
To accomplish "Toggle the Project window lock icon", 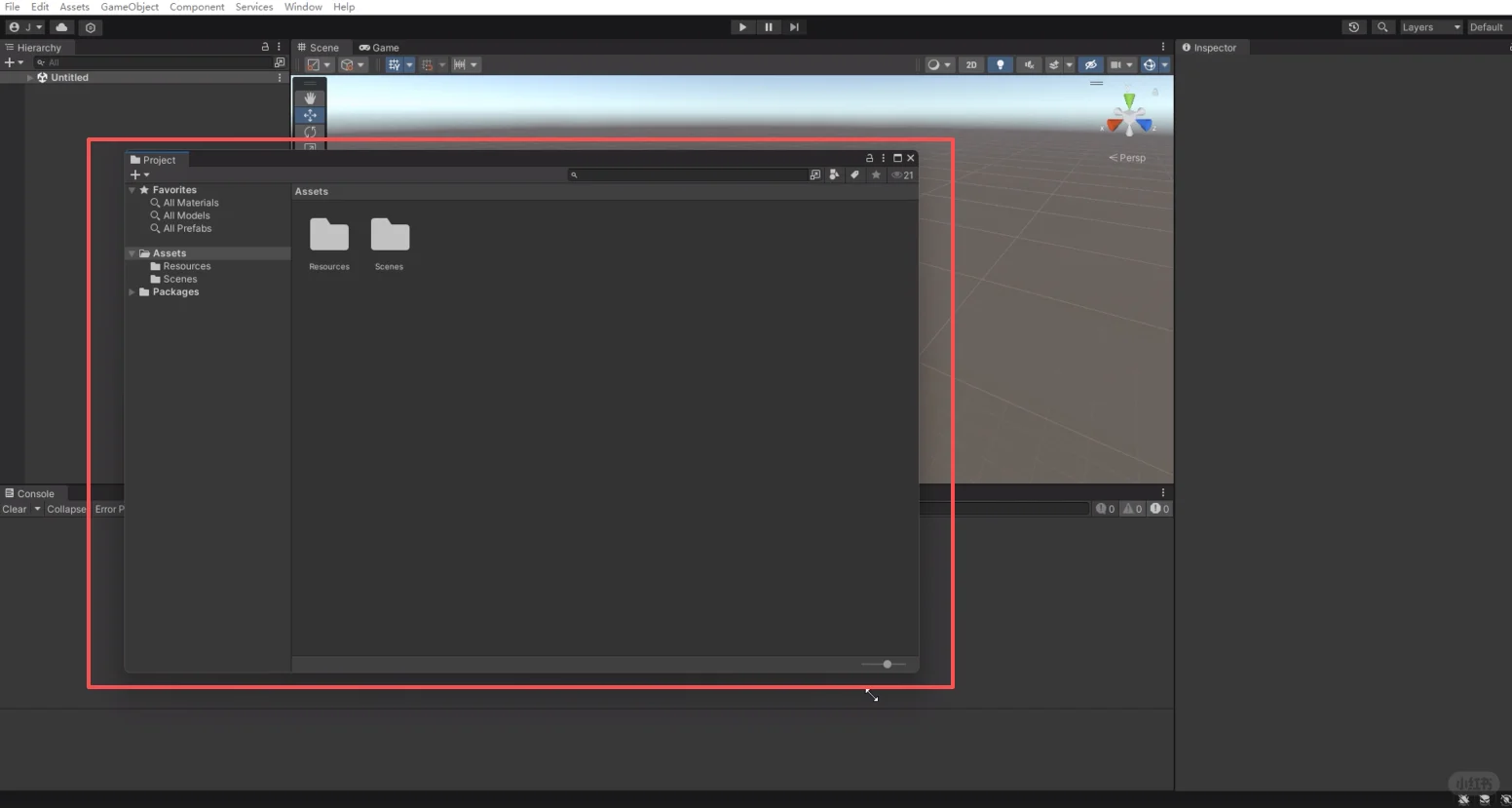I will point(870,158).
